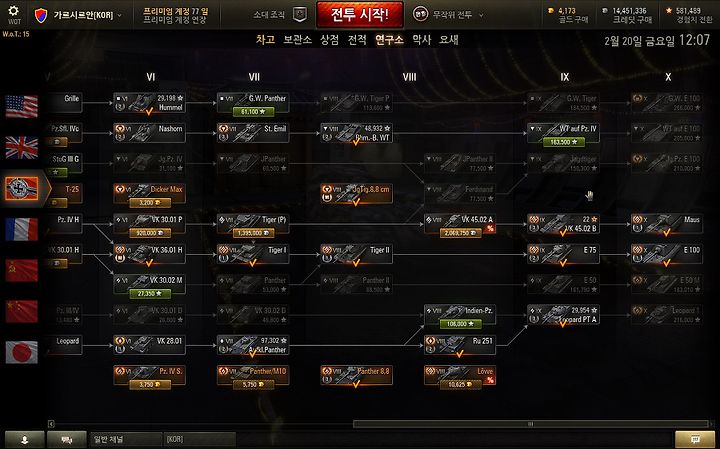Select the China nation flag
The image size is (720, 449).
point(22,311)
